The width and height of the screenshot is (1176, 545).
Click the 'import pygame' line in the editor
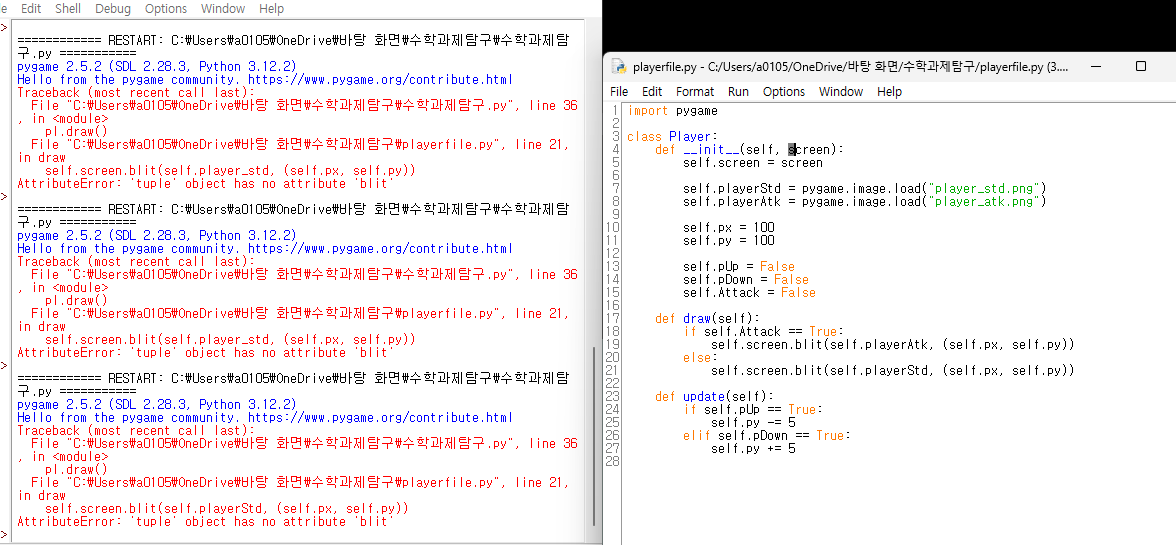pyautogui.click(x=672, y=111)
